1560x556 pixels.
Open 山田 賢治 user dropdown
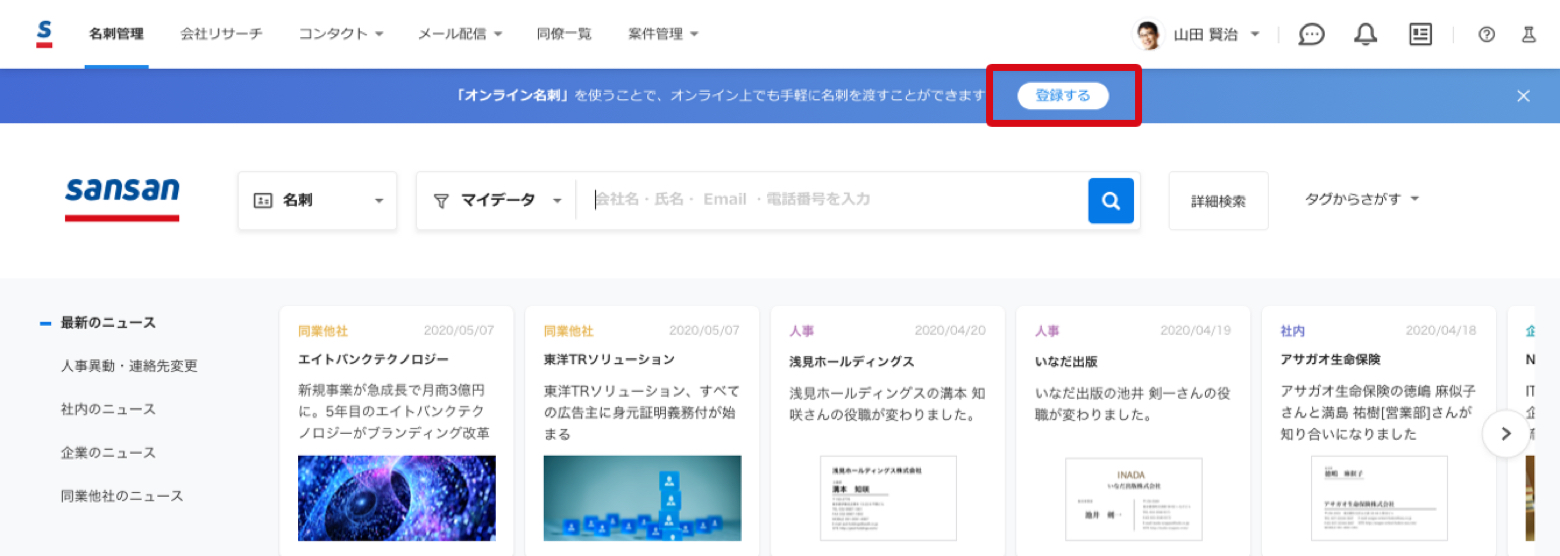[1215, 34]
